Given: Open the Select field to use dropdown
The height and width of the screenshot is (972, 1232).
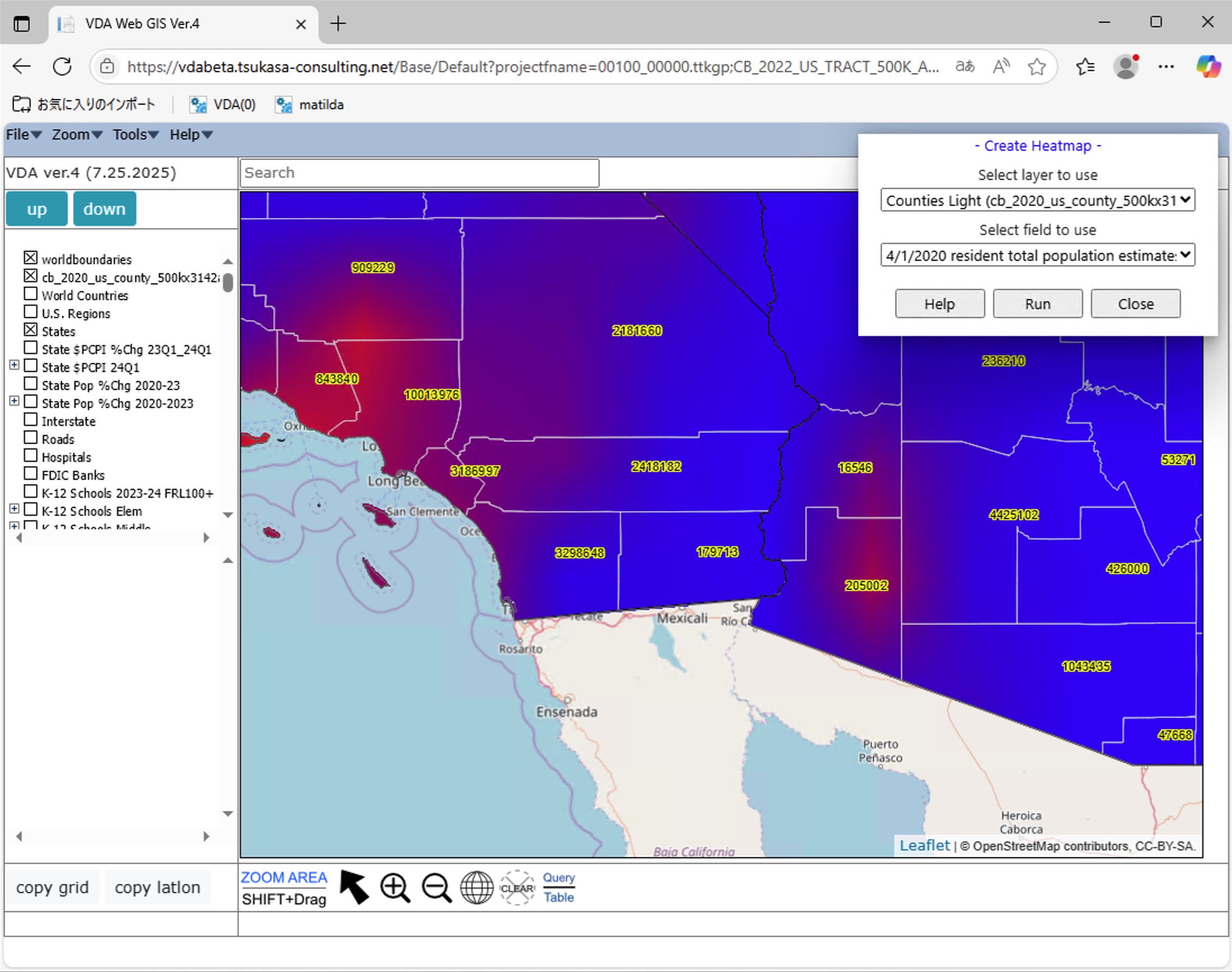Looking at the screenshot, I should [1037, 255].
